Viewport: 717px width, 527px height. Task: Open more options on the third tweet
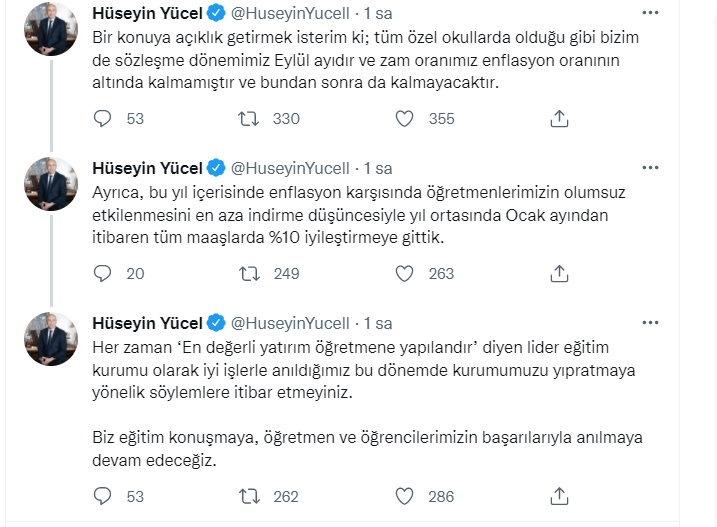[650, 323]
